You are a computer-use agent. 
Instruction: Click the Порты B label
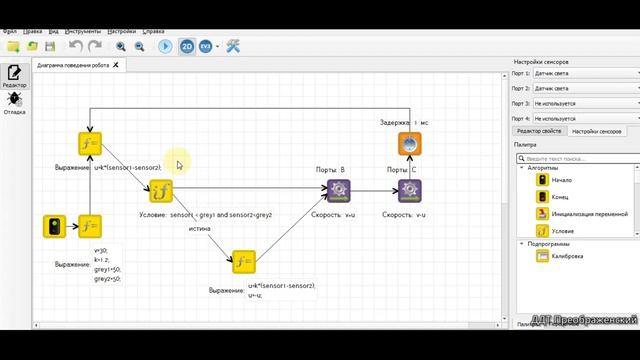point(330,170)
